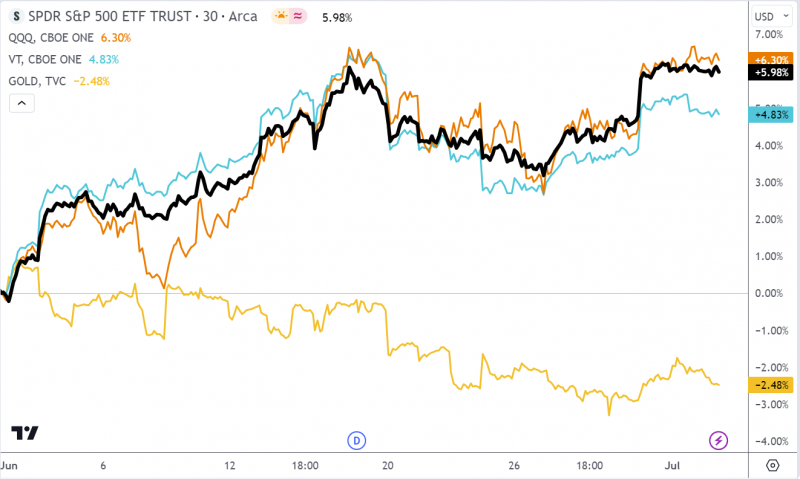This screenshot has width=800, height=479.
Task: Click the yellow −2.48% price label
Action: pyautogui.click(x=771, y=385)
